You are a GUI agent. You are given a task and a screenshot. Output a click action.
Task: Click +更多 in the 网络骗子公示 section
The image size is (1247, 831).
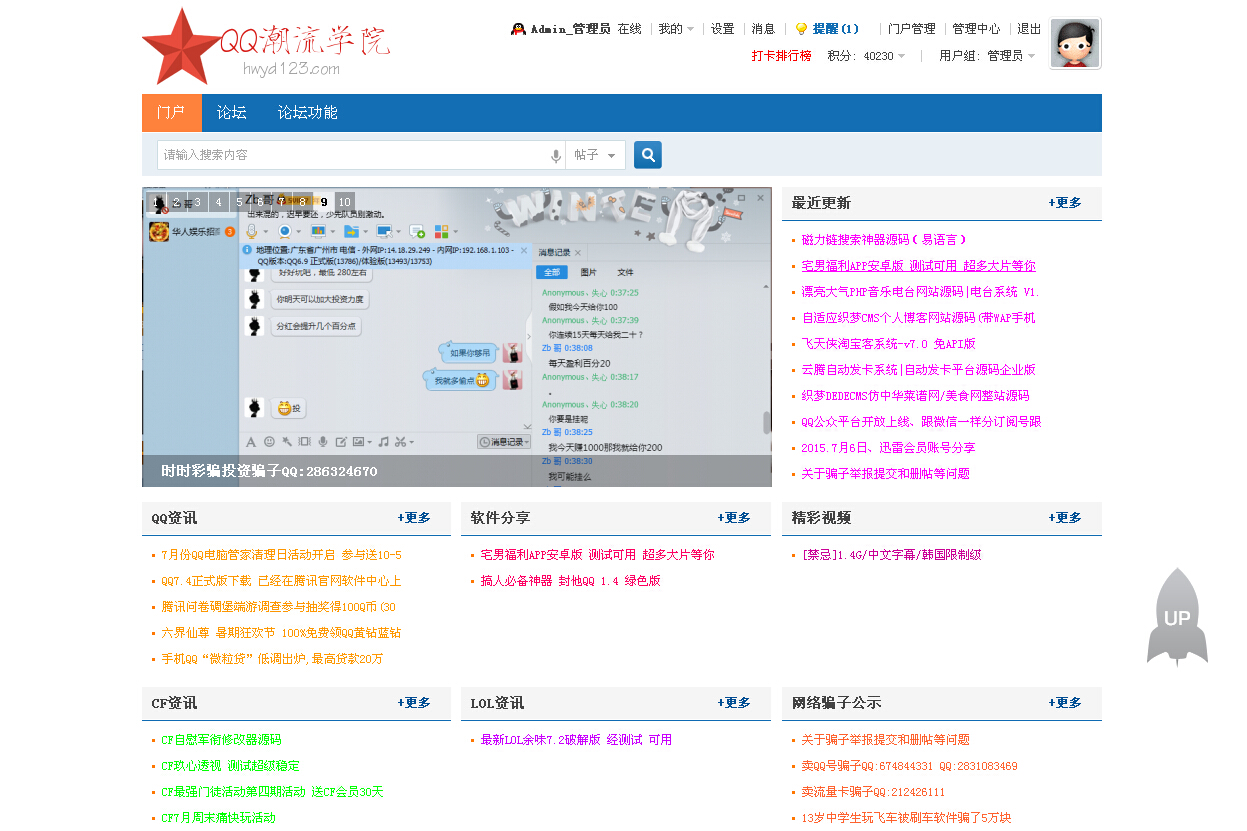1065,703
